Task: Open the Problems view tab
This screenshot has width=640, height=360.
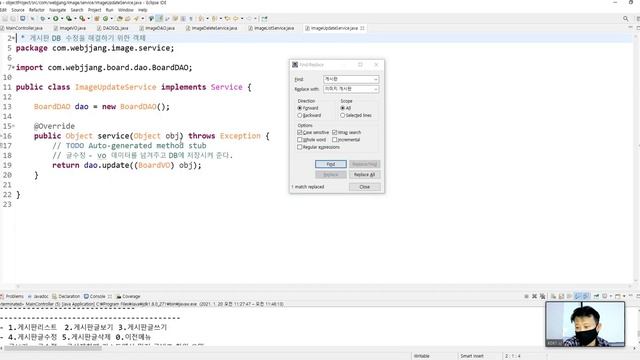Action: coord(12,296)
